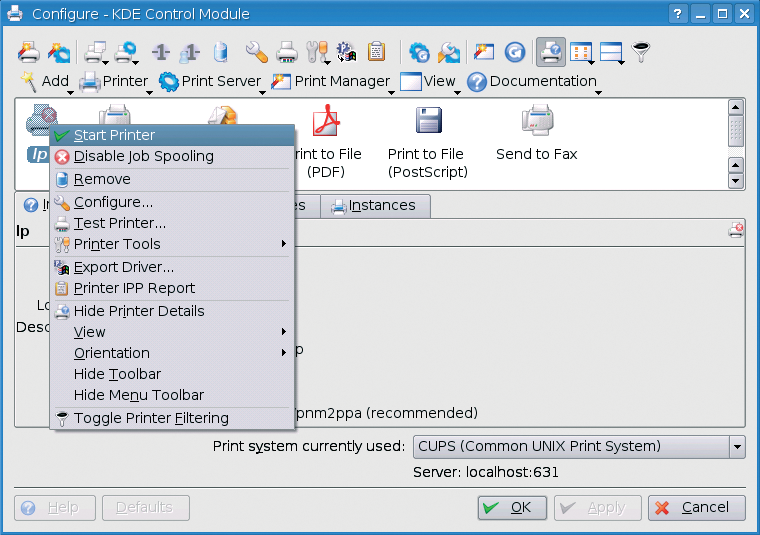Screen dimensions: 760x535
Task: Open Printer IPP Report from the context menu
Action: 172,288
